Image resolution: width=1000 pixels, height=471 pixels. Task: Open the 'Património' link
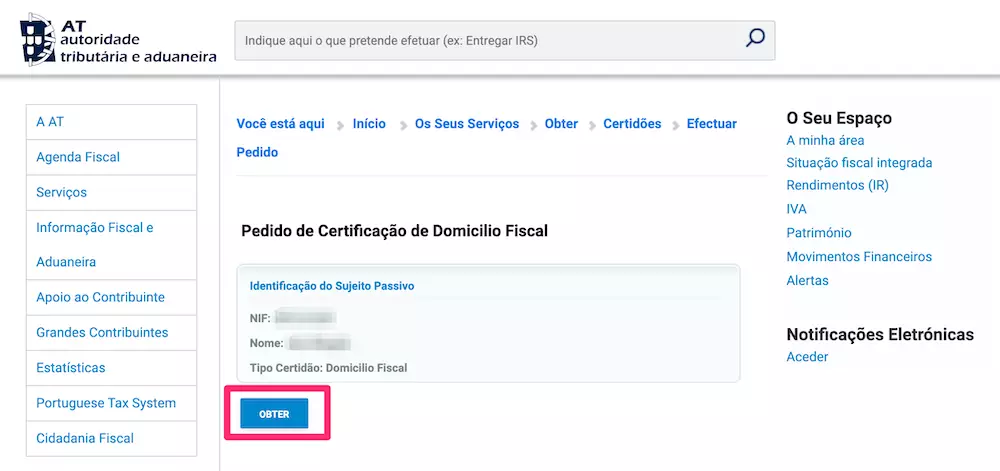[x=819, y=233]
